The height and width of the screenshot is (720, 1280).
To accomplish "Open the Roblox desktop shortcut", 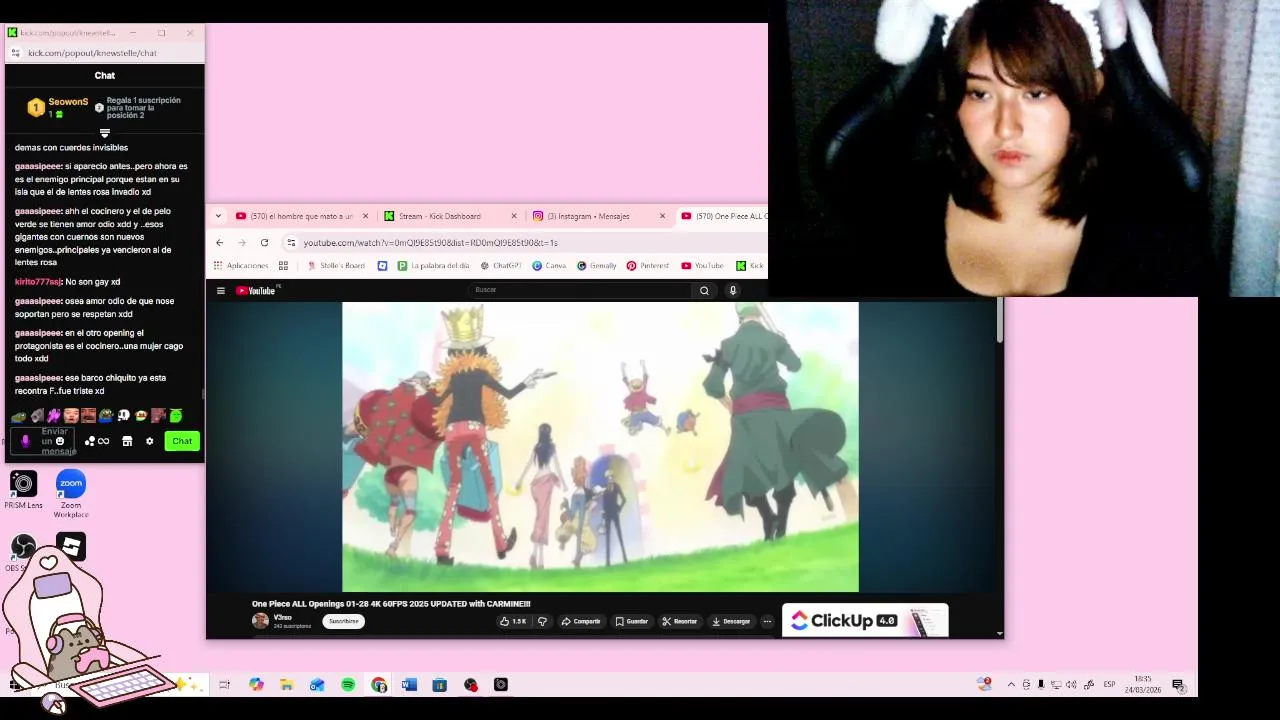I will (71, 547).
